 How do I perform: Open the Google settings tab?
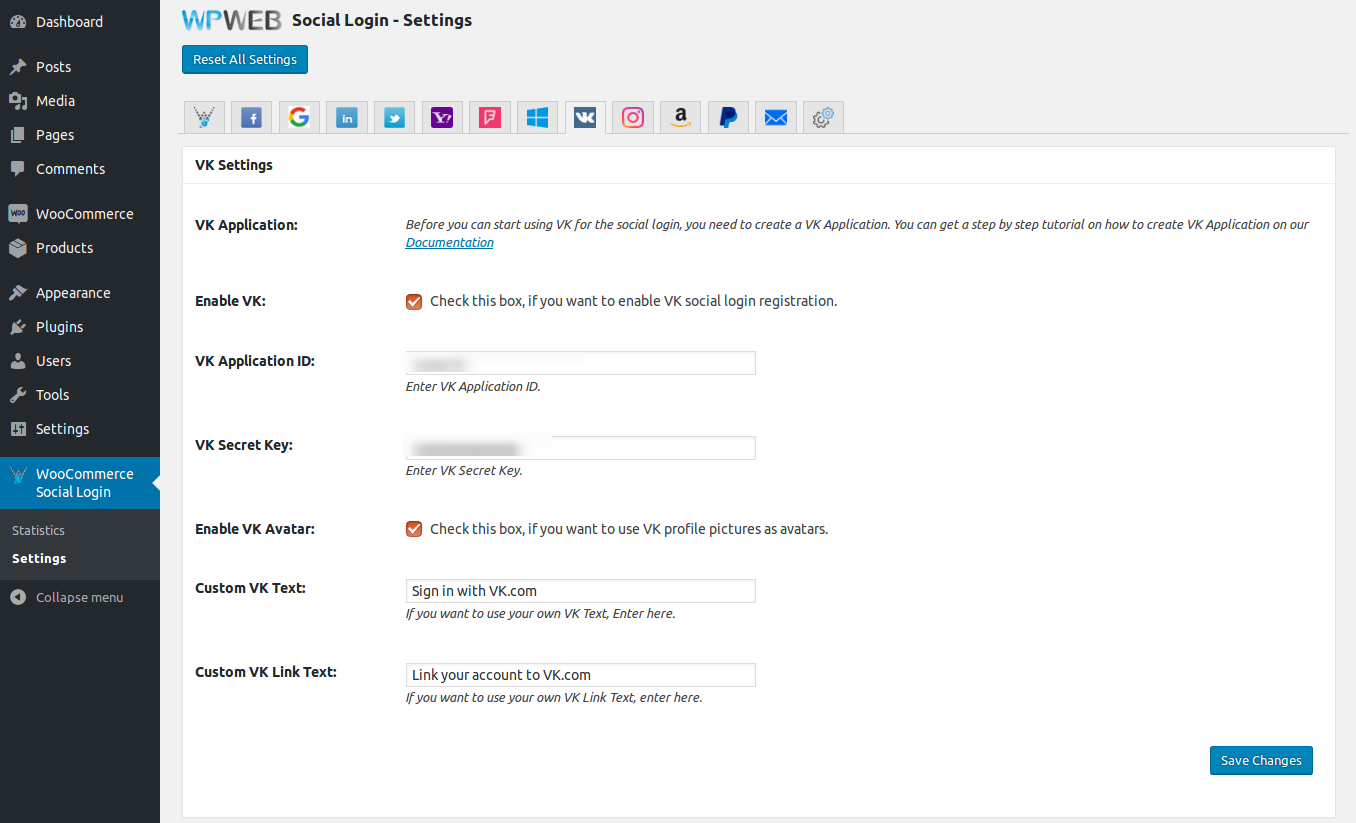click(299, 118)
